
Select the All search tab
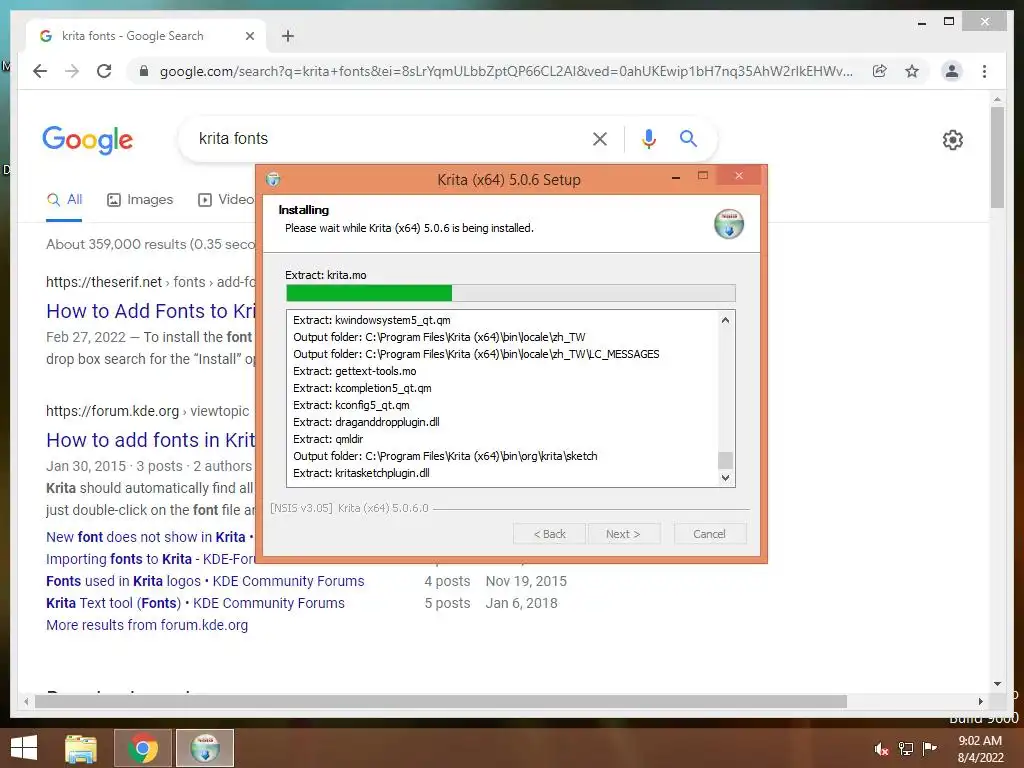[65, 199]
